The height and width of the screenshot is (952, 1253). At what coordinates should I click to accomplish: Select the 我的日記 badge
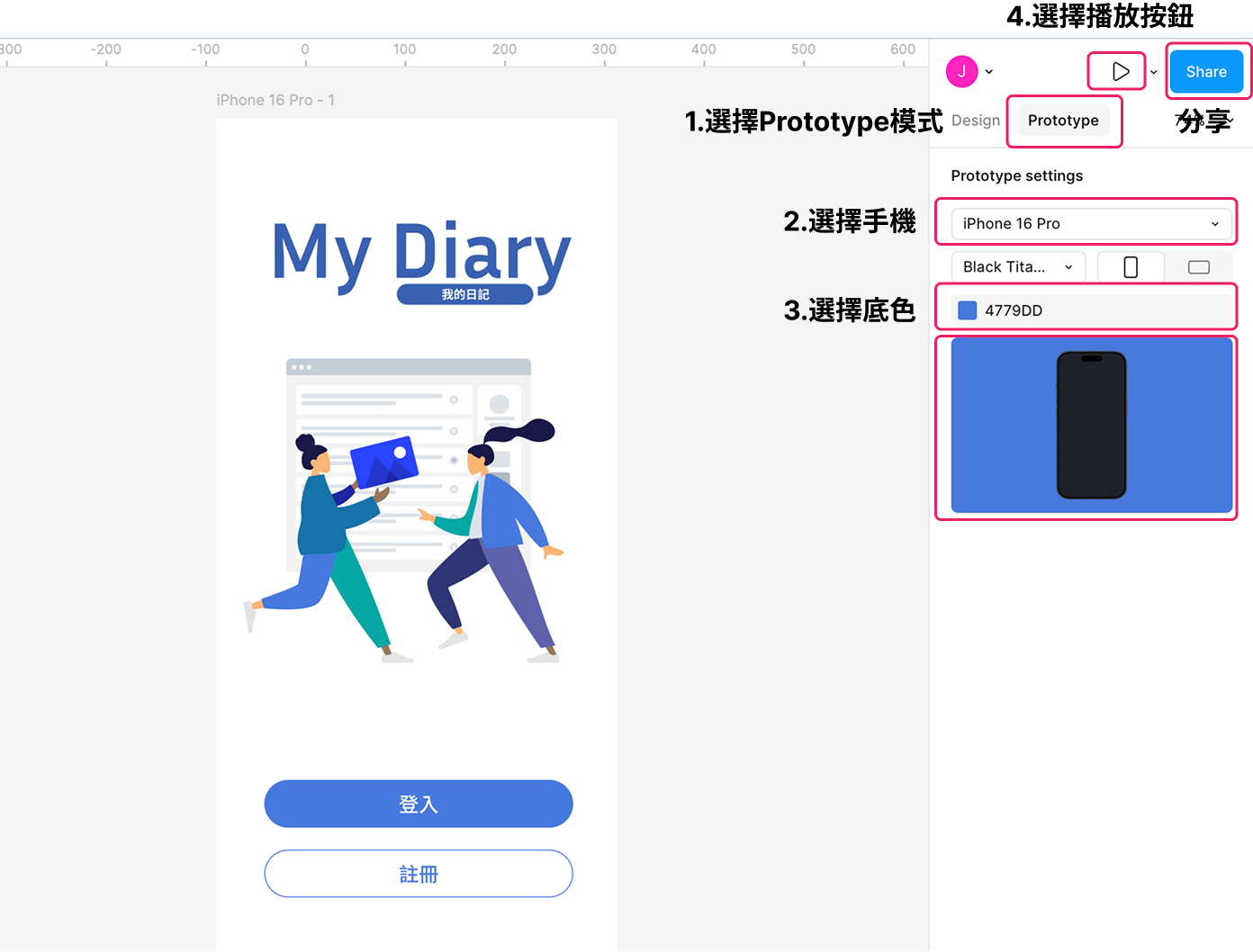(x=464, y=294)
